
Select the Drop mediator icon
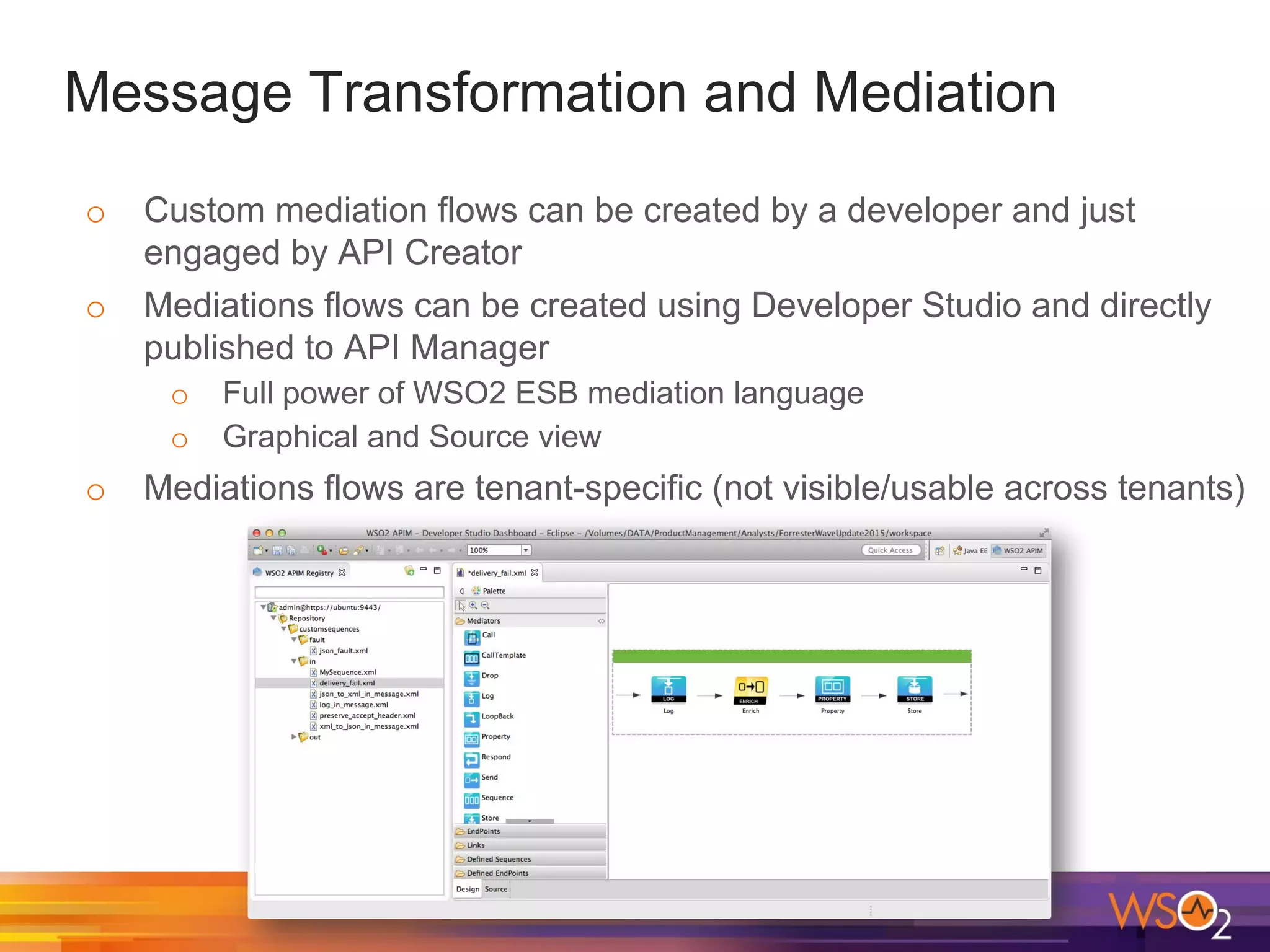point(471,678)
